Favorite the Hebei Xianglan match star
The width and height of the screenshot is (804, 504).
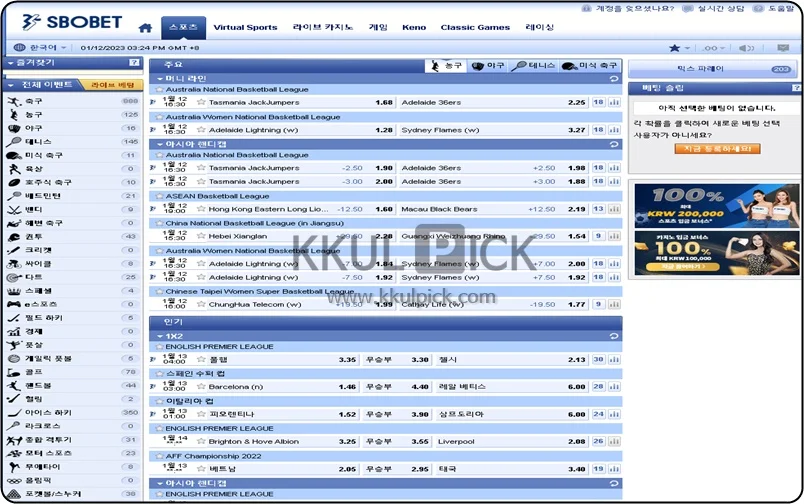[x=201, y=236]
